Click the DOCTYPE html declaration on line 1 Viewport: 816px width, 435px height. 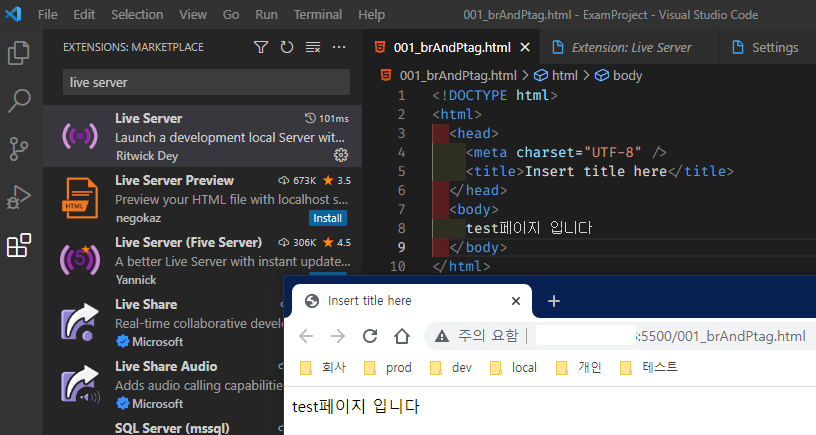[x=495, y=95]
